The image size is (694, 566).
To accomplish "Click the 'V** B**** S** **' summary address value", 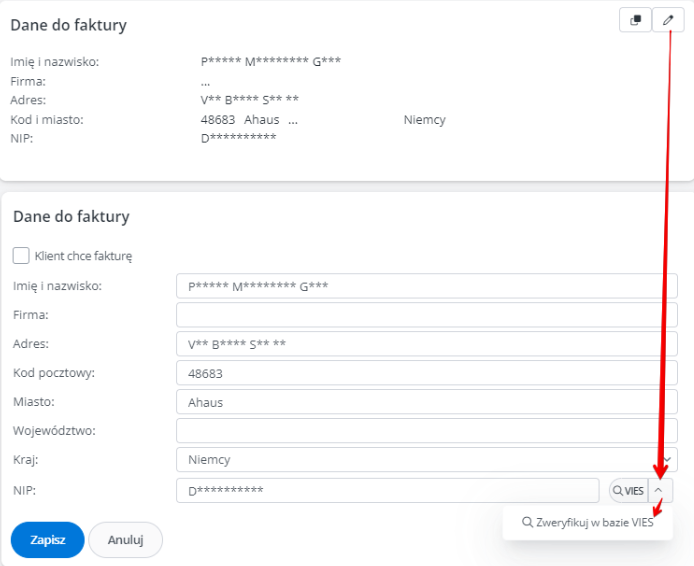I will (250, 100).
